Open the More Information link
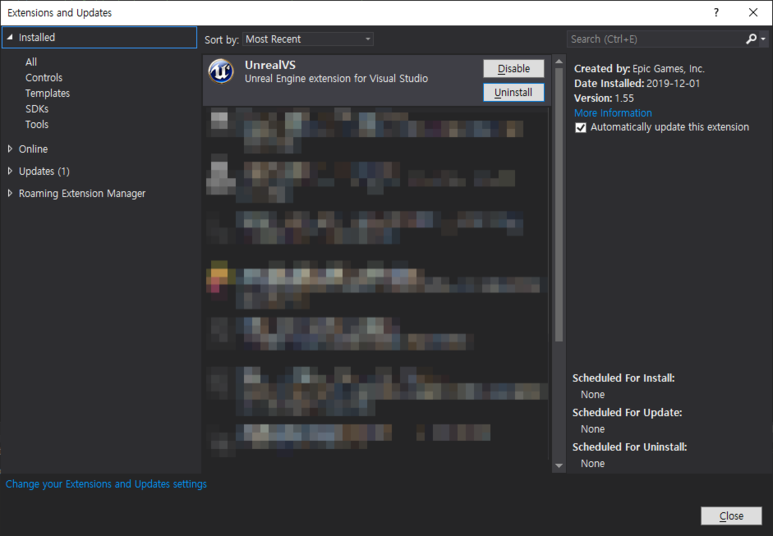 click(613, 113)
